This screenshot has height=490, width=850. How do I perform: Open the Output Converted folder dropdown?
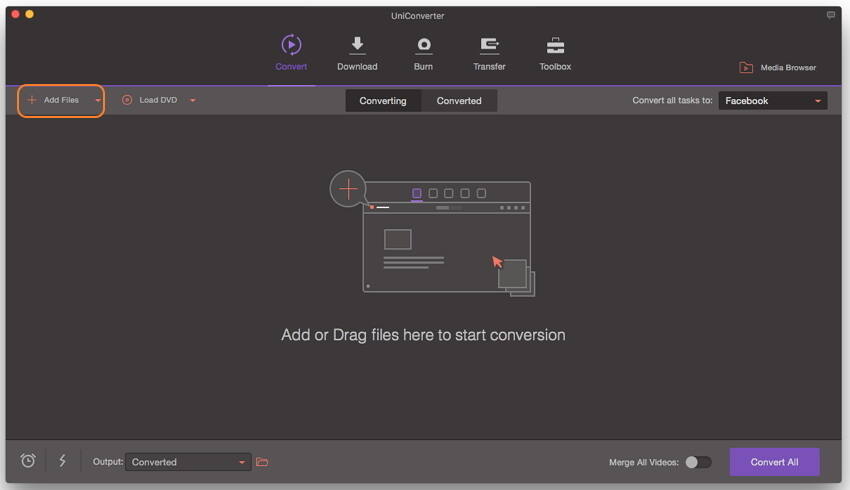(x=188, y=462)
